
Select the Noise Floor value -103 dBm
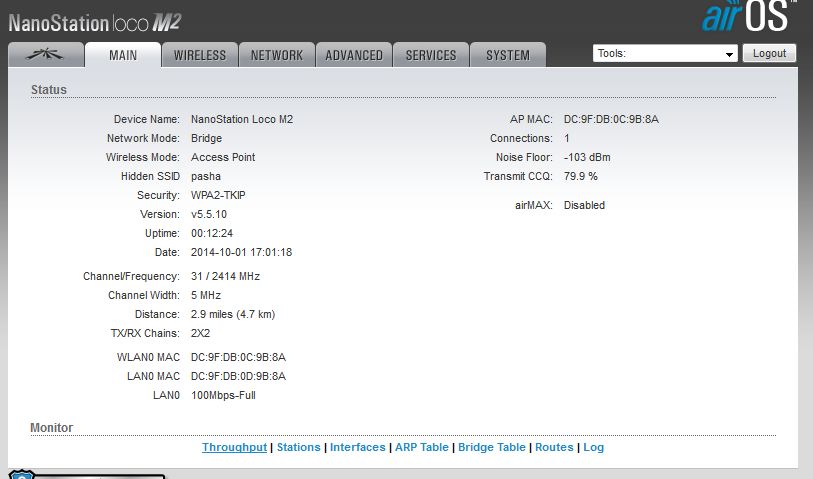pyautogui.click(x=587, y=157)
